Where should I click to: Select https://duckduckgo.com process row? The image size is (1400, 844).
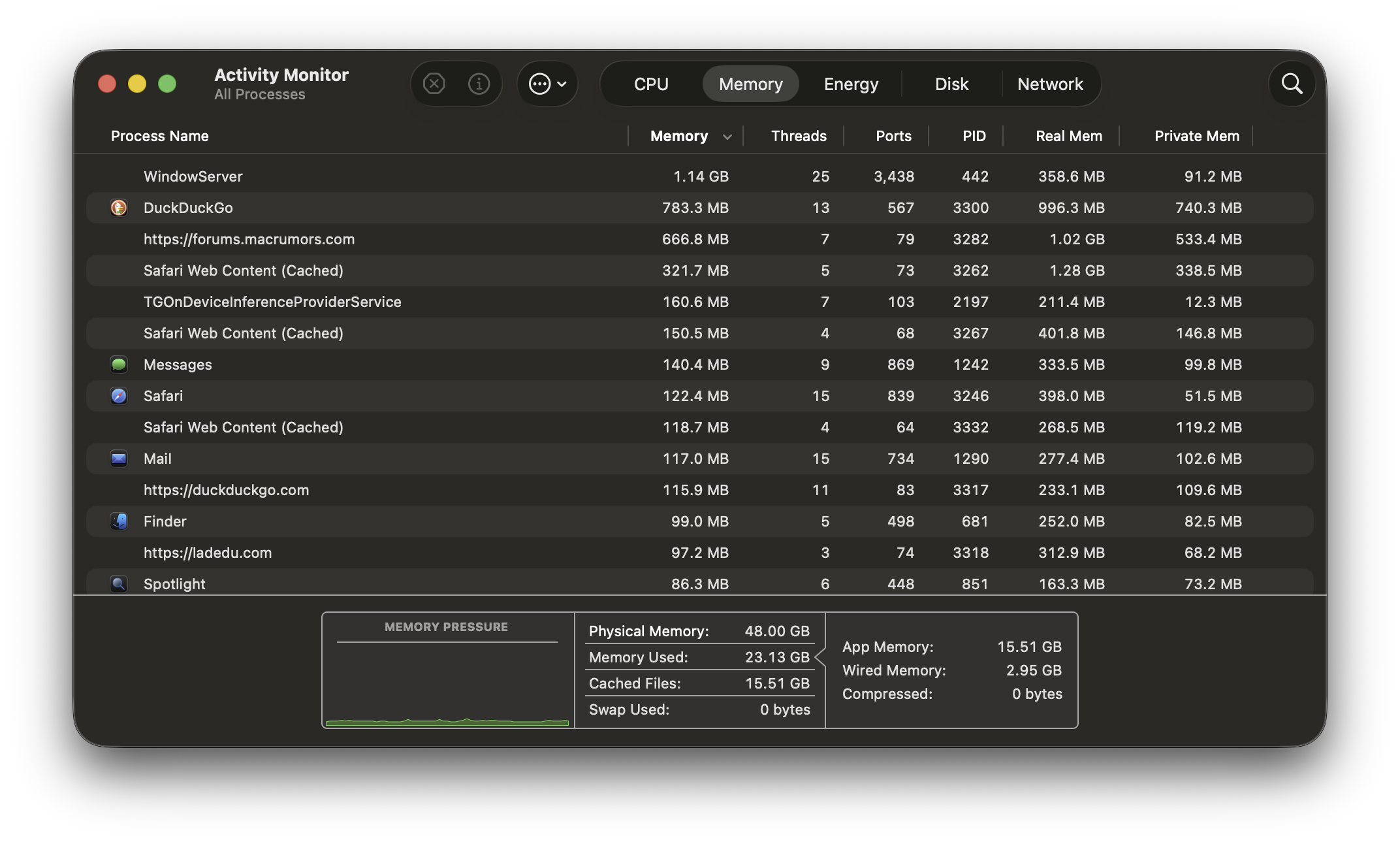pyautogui.click(x=700, y=490)
